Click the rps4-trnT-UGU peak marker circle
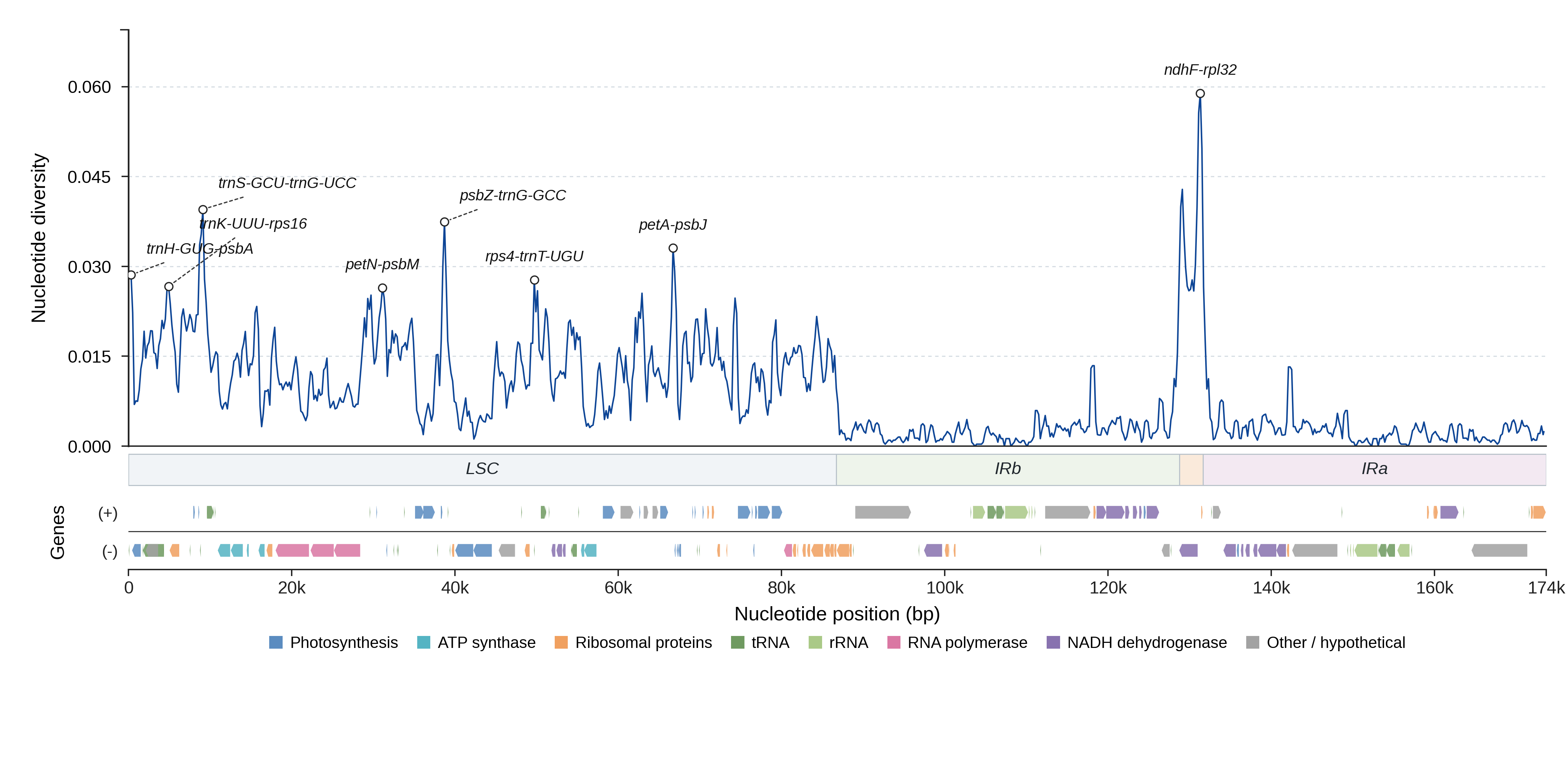The height and width of the screenshot is (763, 1568). [x=534, y=280]
